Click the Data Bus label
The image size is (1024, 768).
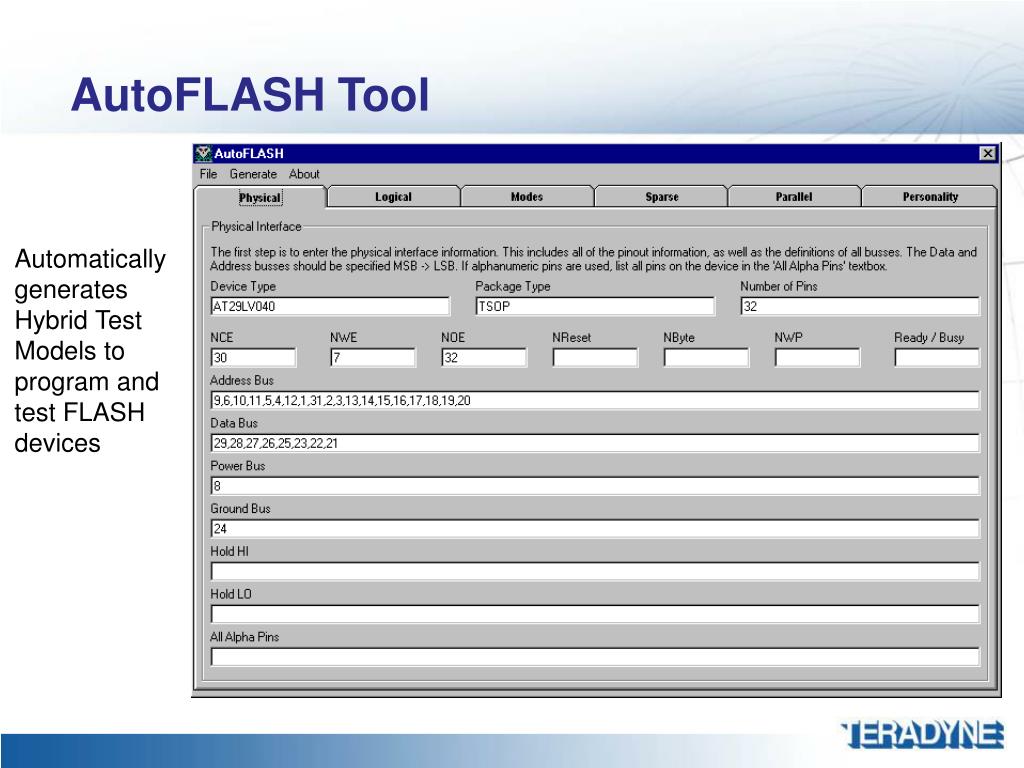234,423
